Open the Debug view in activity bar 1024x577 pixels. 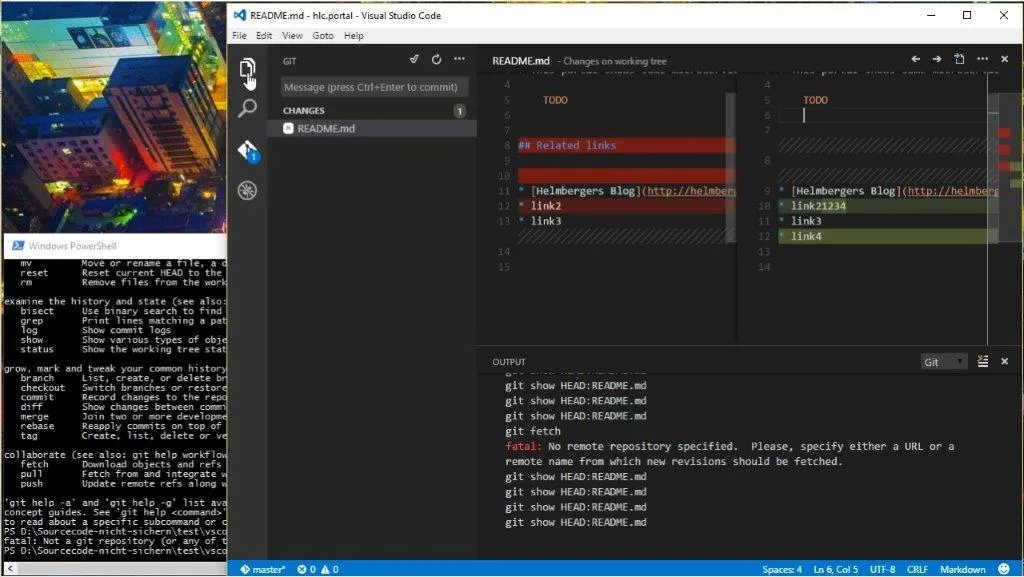(x=247, y=191)
